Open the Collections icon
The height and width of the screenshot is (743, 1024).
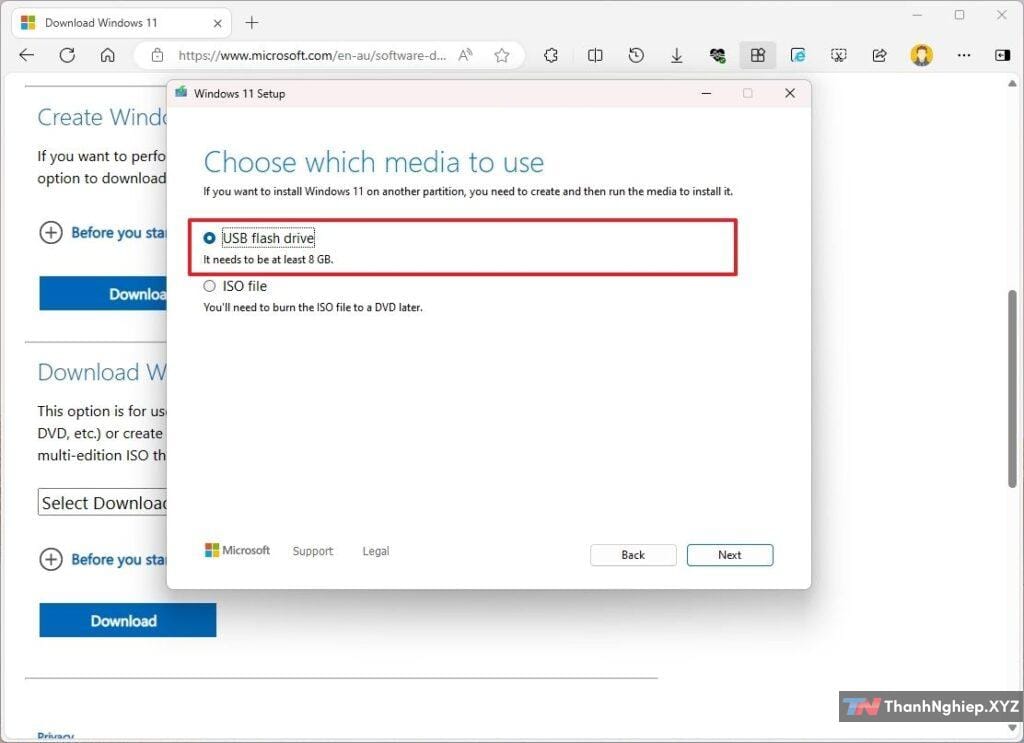(758, 55)
